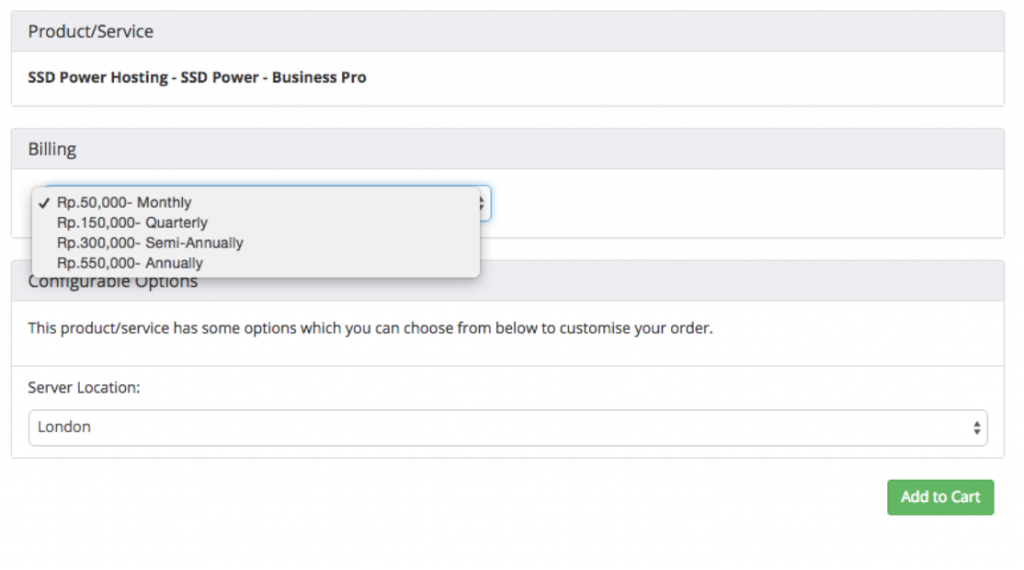Click the Configurable Options panel heading
Image resolution: width=1024 pixels, height=570 pixels.
113,283
